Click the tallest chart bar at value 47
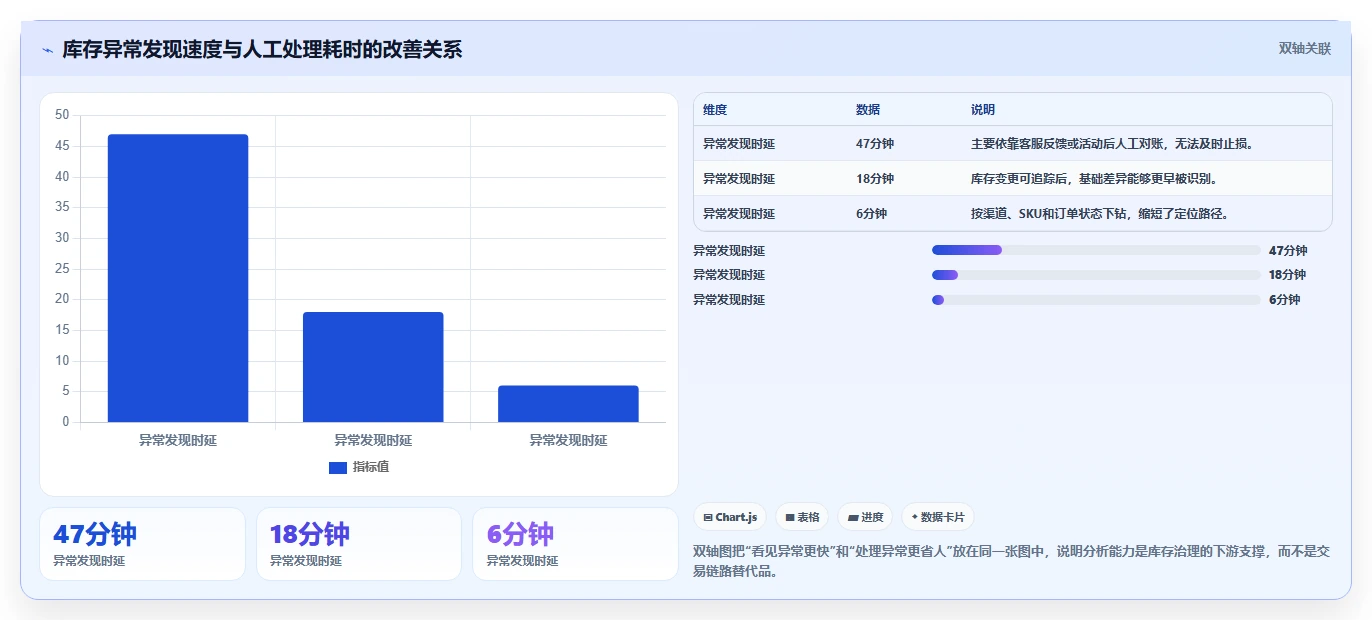This screenshot has width=1372, height=620. [178, 278]
